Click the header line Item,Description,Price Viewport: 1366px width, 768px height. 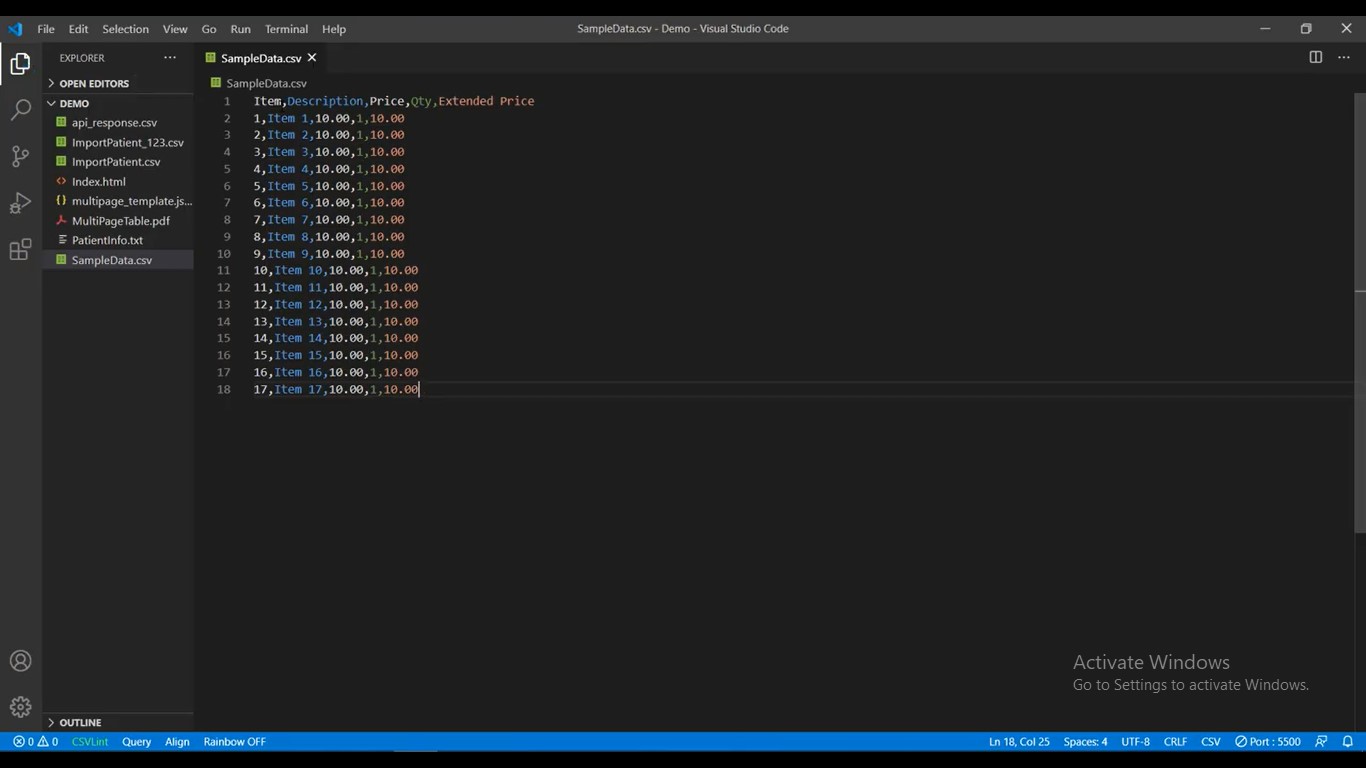click(x=394, y=101)
